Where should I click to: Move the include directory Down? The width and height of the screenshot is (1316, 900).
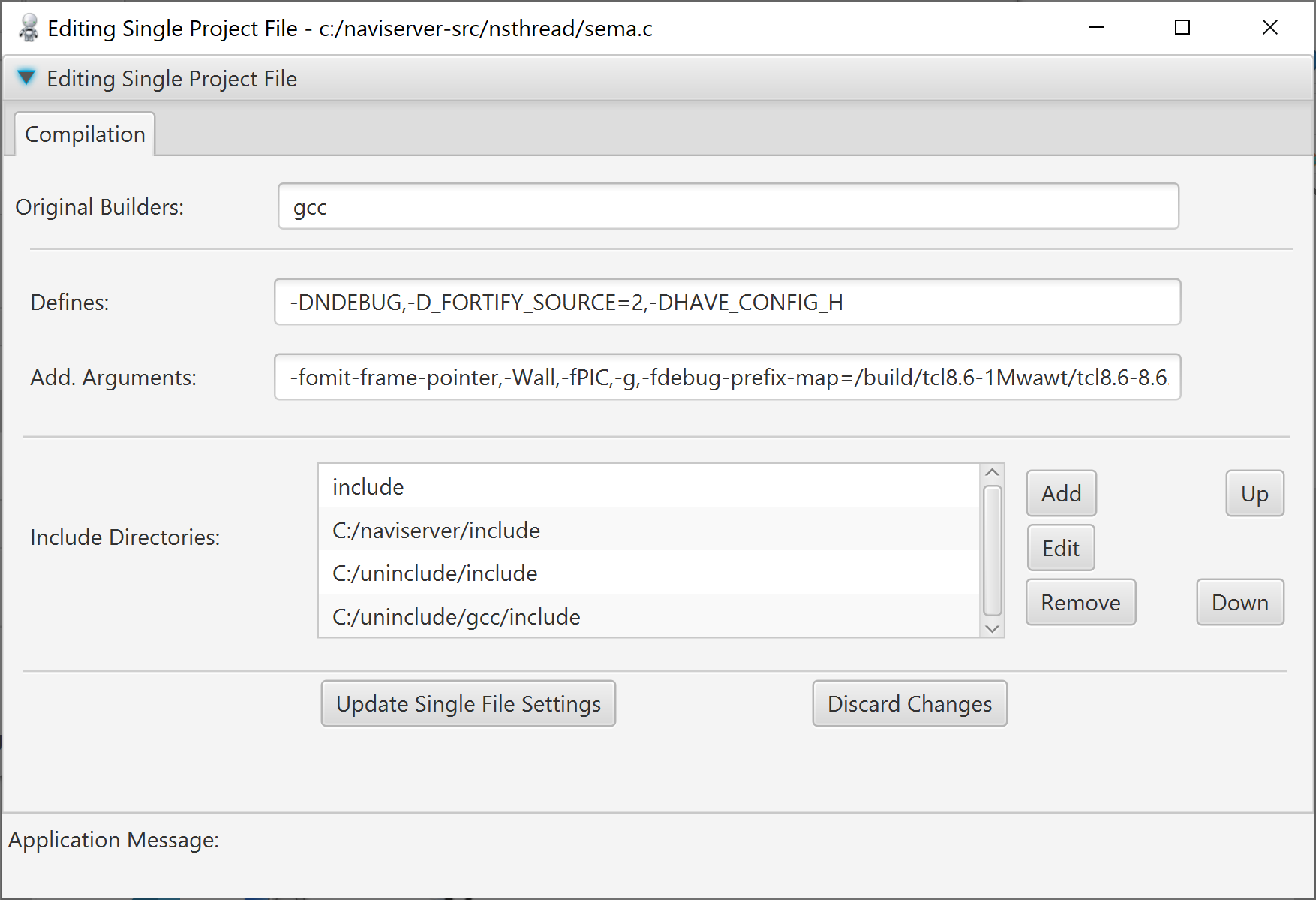1239,602
